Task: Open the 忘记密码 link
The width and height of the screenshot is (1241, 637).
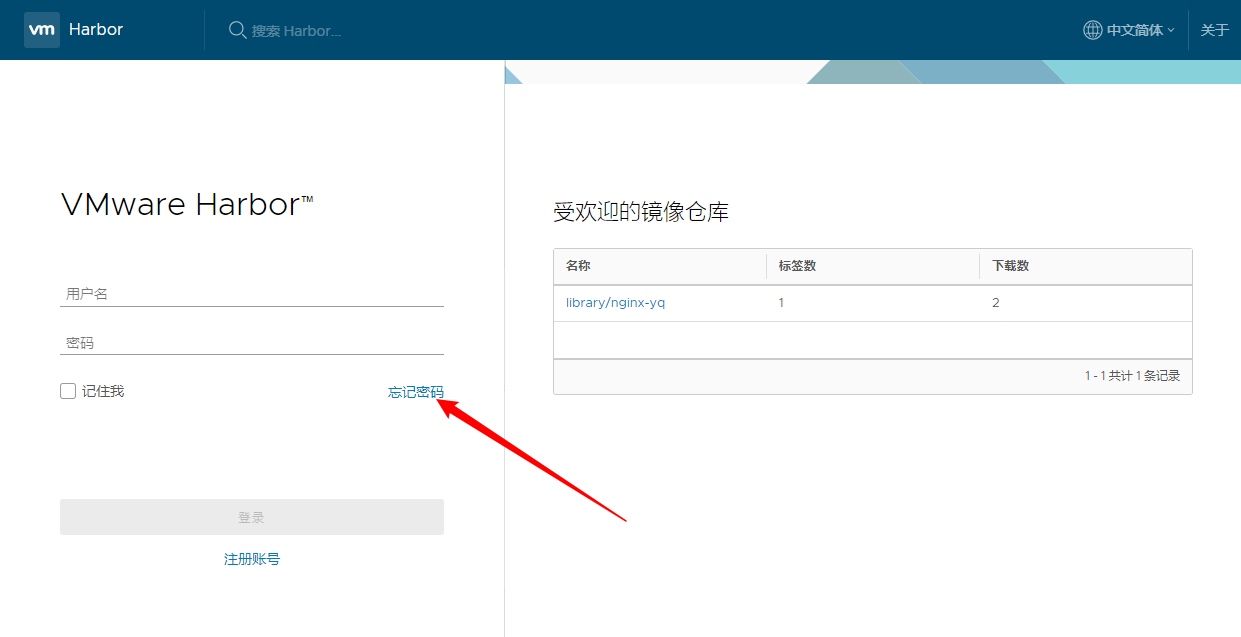Action: pos(415,392)
